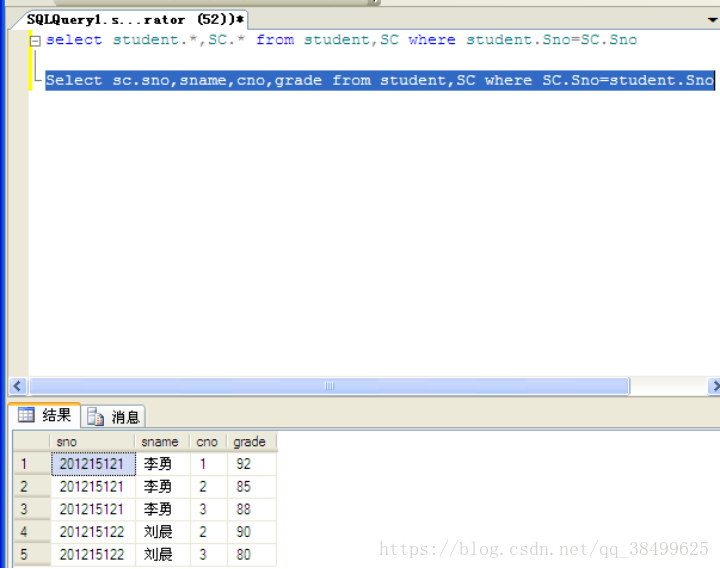
Task: Switch to the 结果 results tab
Action: pos(45,415)
